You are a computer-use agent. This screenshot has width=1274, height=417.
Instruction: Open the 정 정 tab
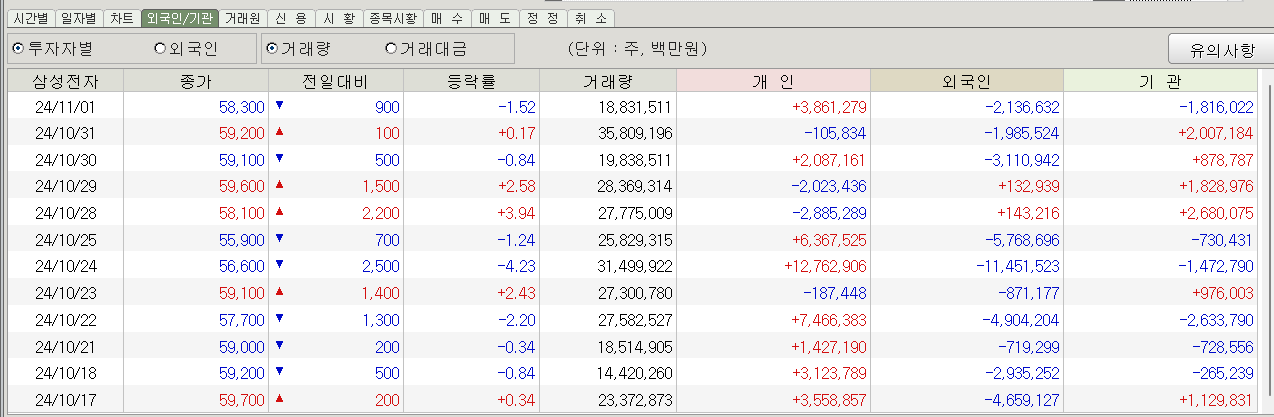pyautogui.click(x=543, y=18)
